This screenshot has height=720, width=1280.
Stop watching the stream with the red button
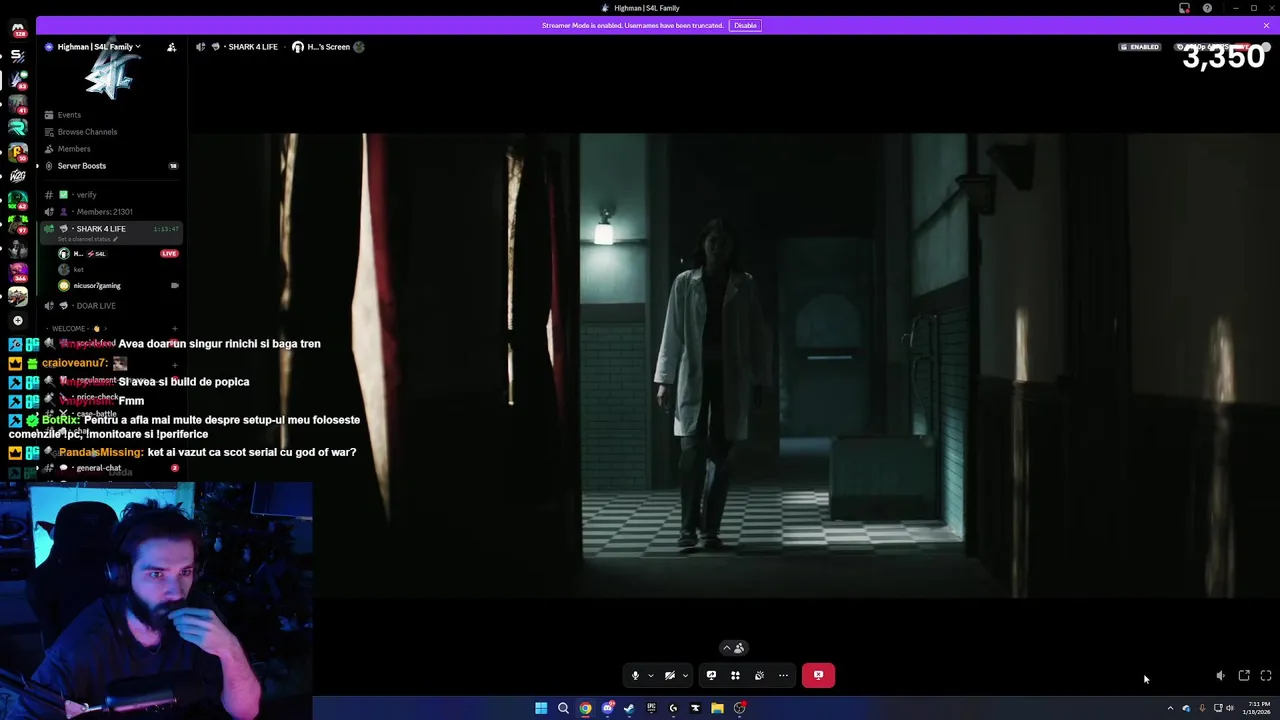pos(818,675)
